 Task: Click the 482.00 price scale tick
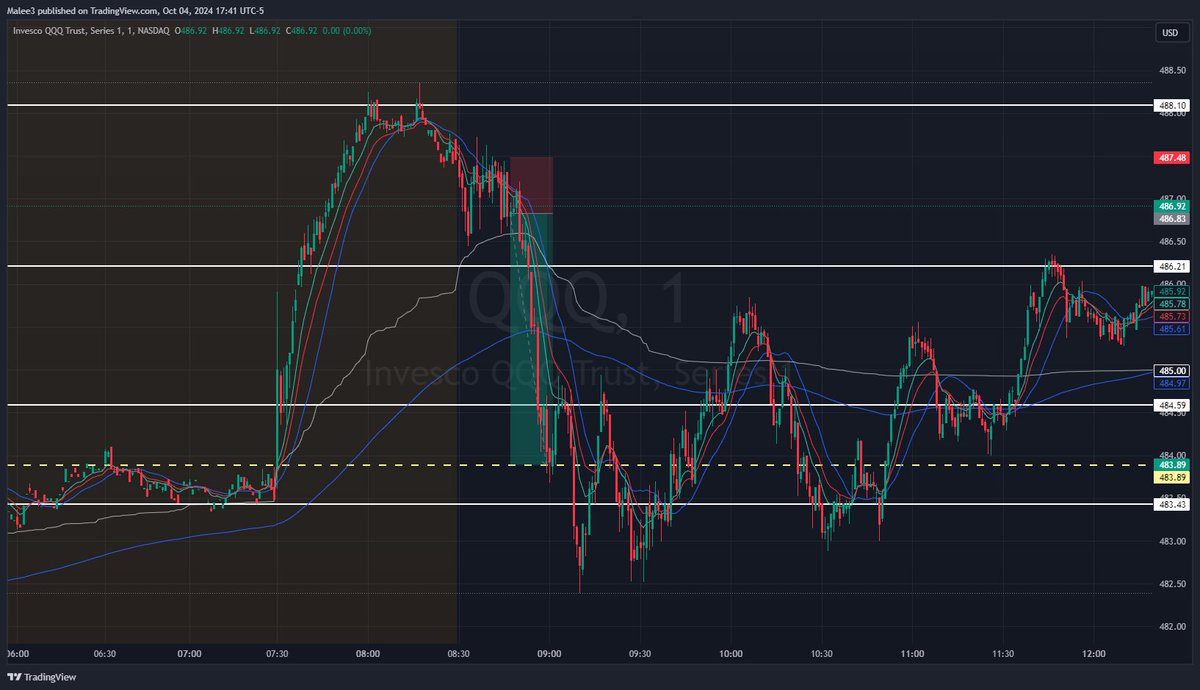click(x=1173, y=627)
